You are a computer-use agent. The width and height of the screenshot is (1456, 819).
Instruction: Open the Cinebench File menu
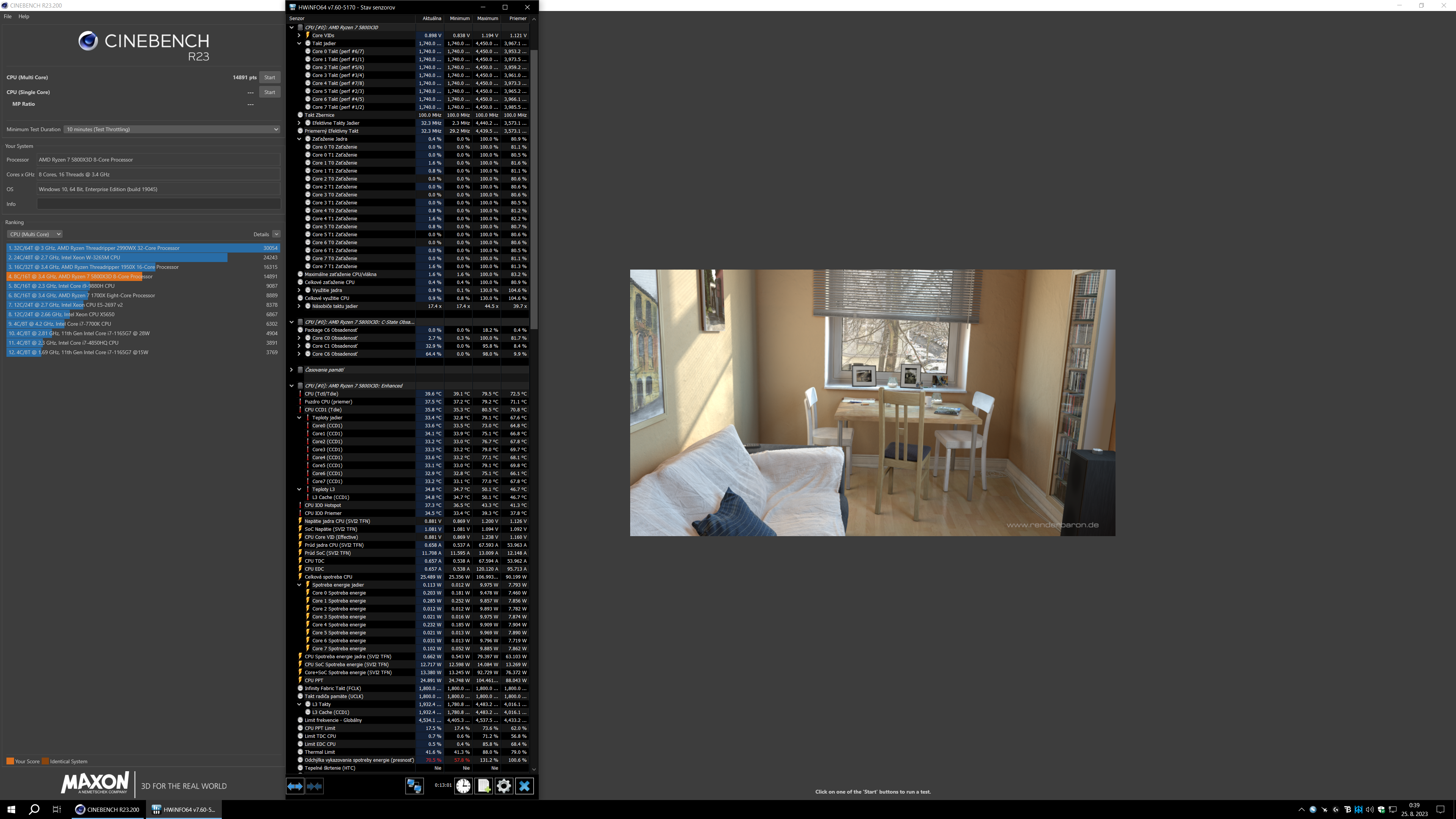[7, 16]
